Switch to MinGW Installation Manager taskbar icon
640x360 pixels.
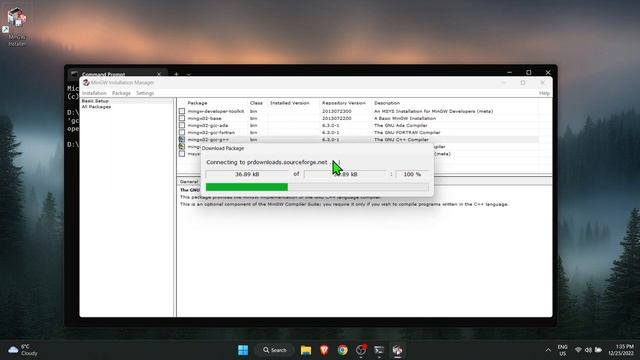pyautogui.click(x=398, y=350)
